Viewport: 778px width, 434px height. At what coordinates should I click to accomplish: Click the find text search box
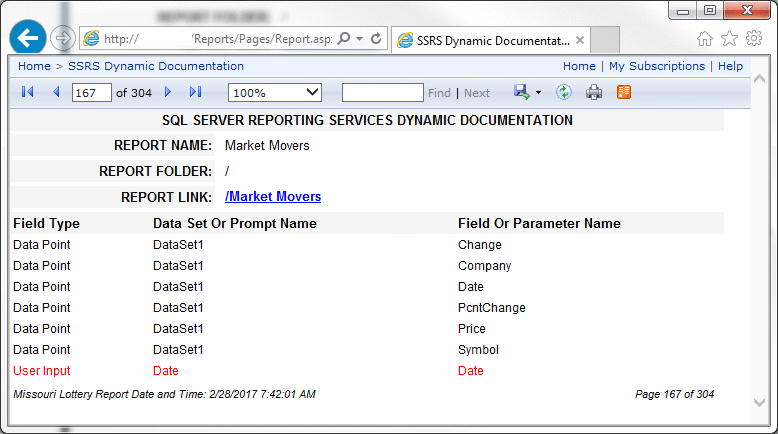point(383,93)
